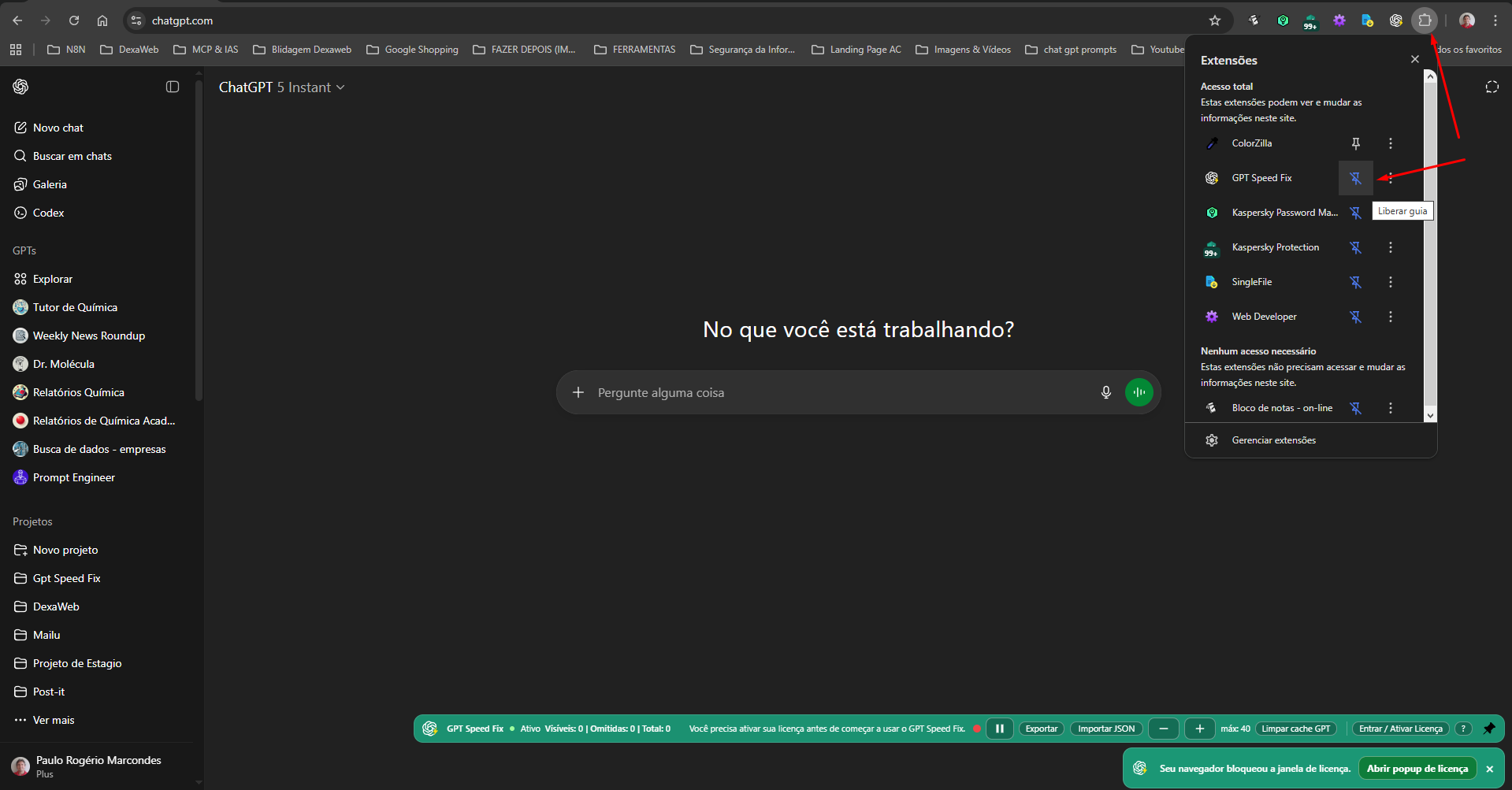Pin the GPT Speed Fix extension

(1355, 178)
